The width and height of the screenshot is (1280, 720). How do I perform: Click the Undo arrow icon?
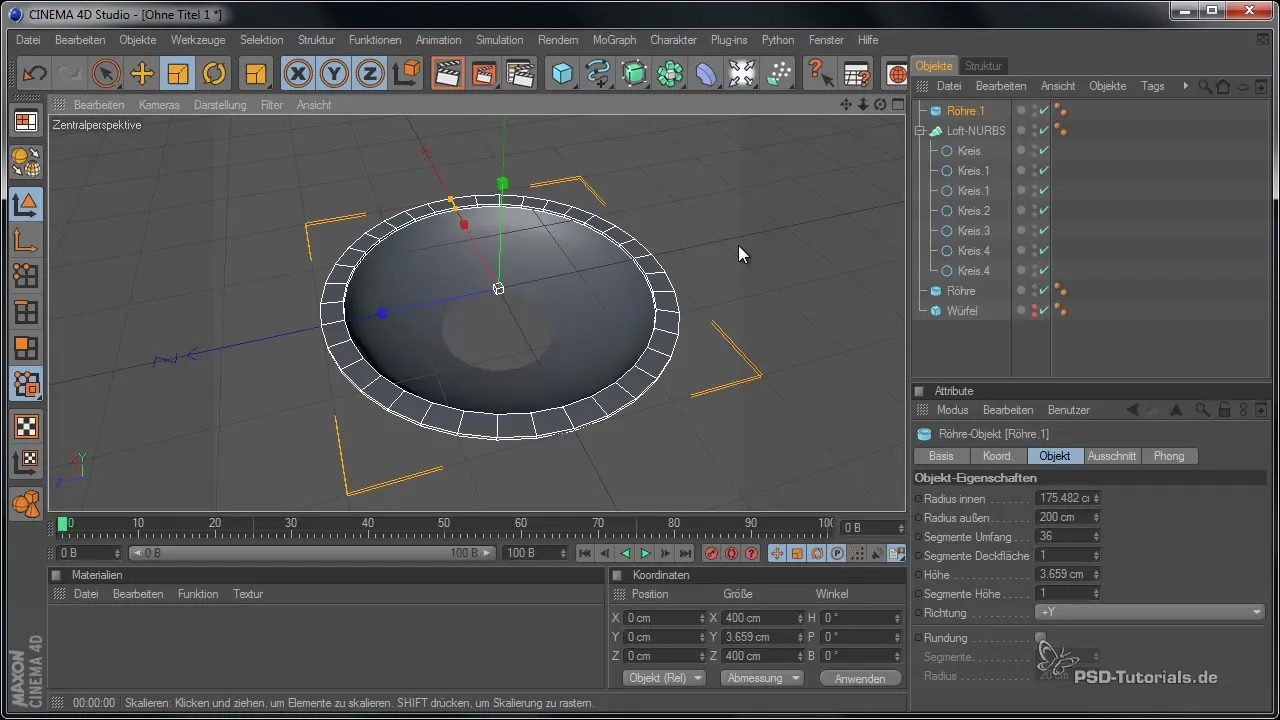tap(35, 74)
